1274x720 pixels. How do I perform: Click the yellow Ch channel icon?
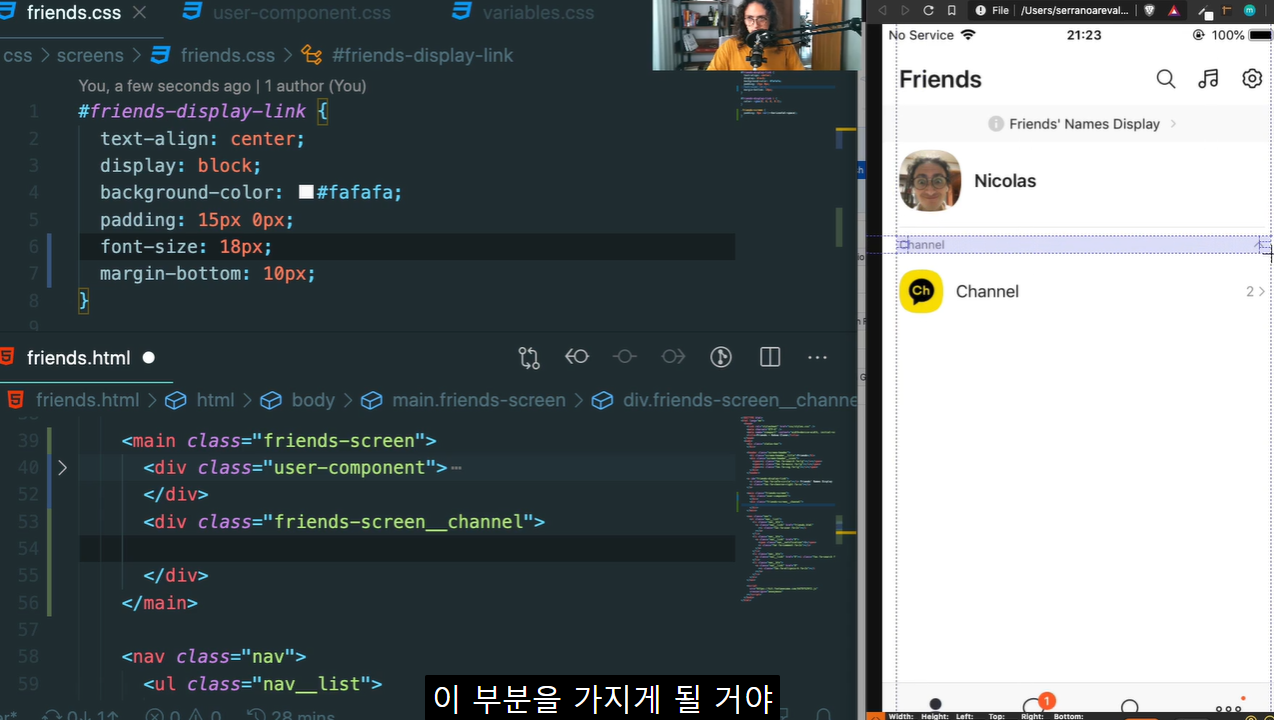(921, 291)
